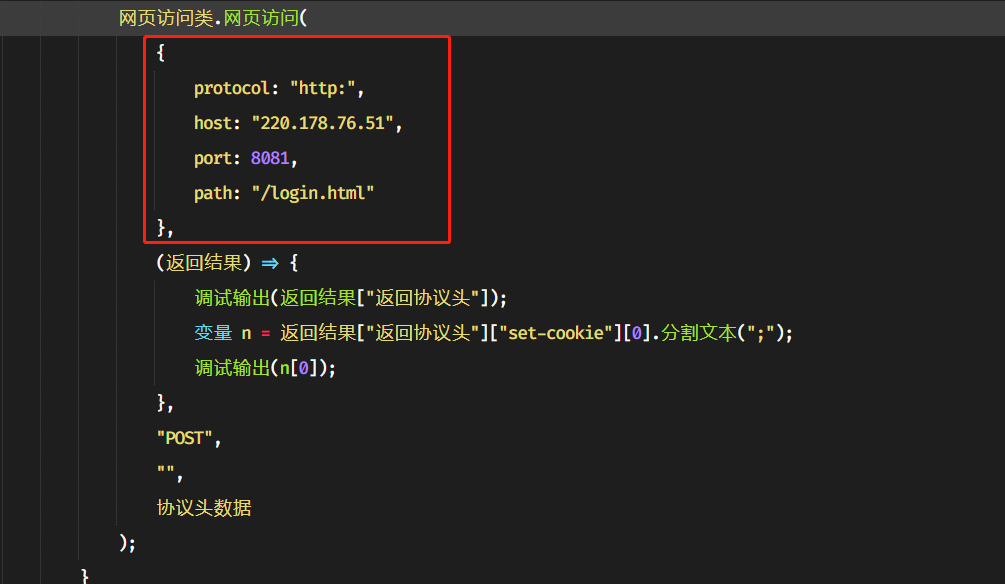Select the 网页访问 method name on the first line
This screenshot has width=1005, height=584.
[261, 18]
